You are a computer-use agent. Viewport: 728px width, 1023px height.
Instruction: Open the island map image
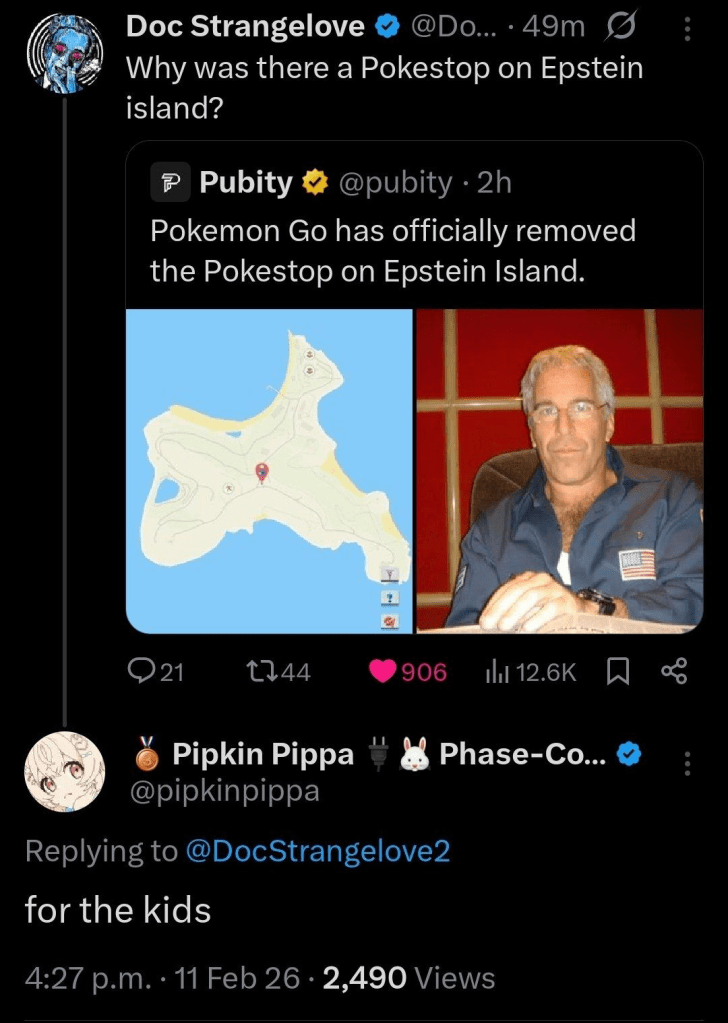coord(269,470)
